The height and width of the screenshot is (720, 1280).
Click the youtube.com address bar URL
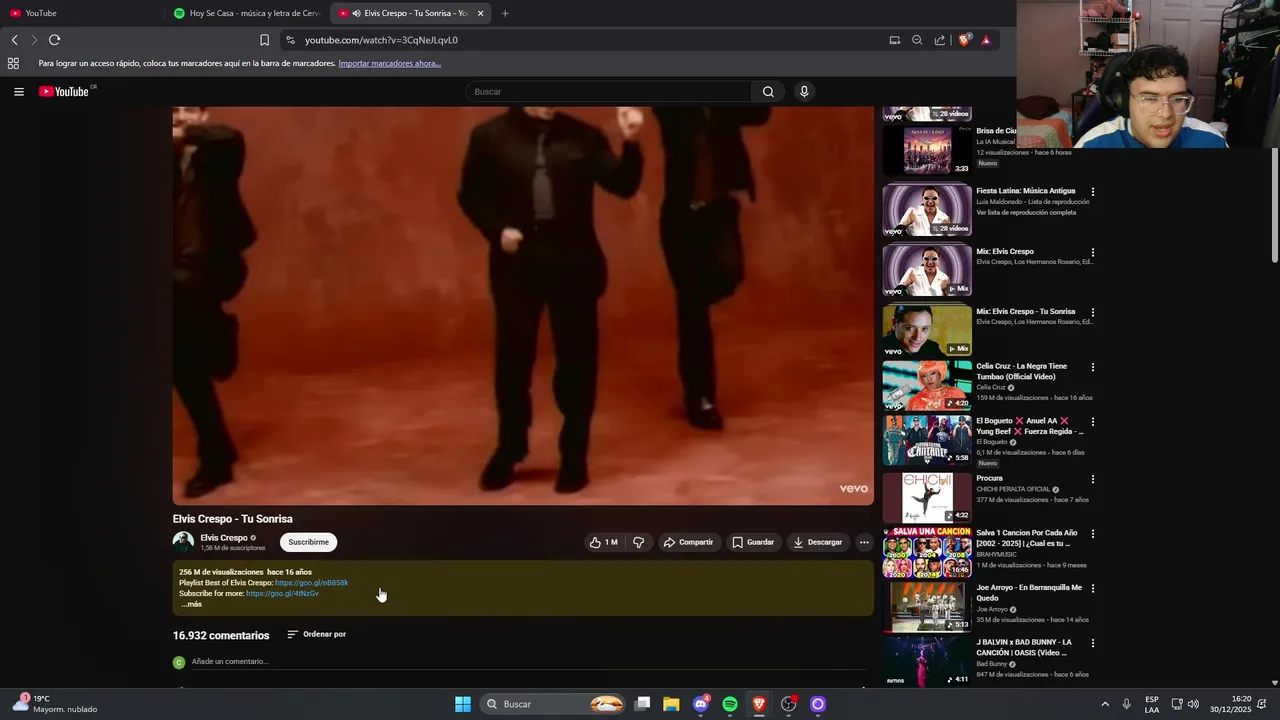point(381,40)
